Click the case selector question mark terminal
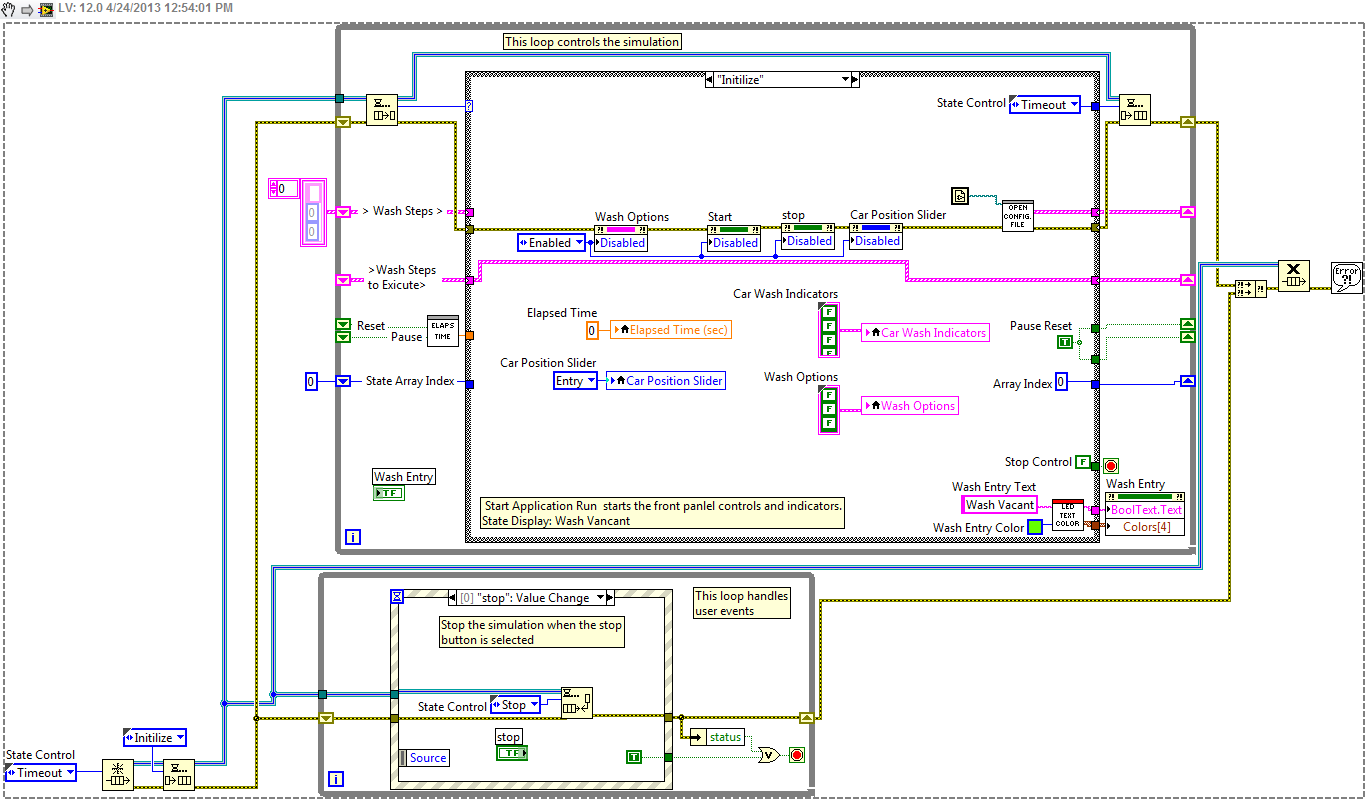Viewport: 1368px width, 802px height. tap(470, 105)
